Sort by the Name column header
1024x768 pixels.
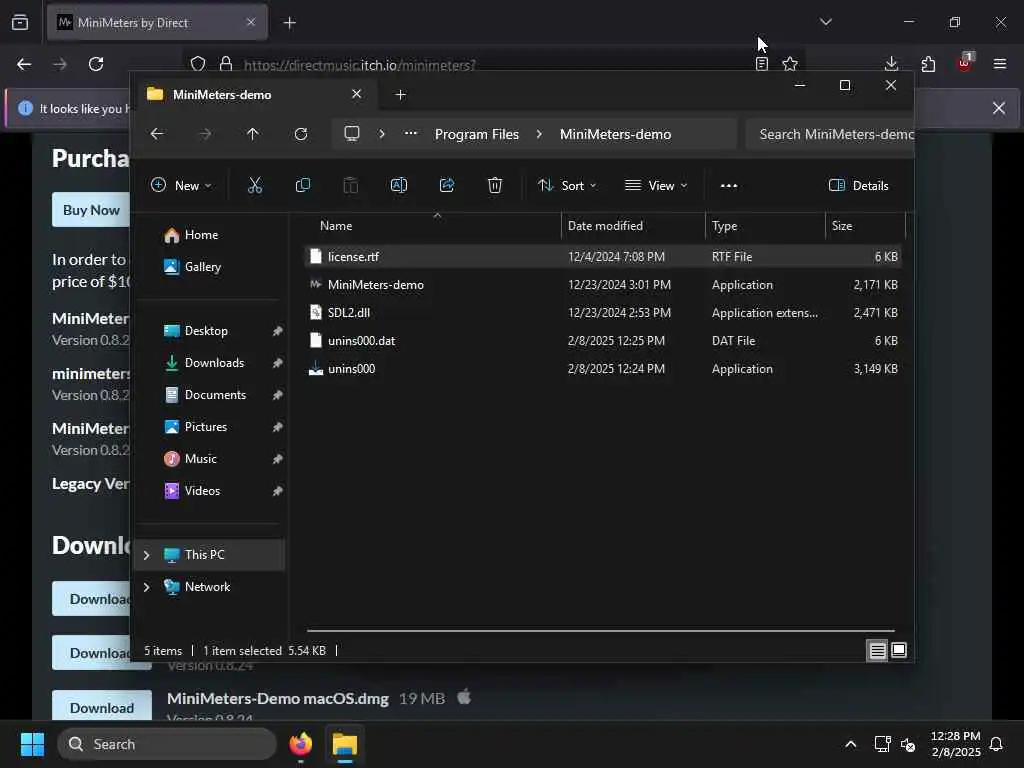[433, 226]
